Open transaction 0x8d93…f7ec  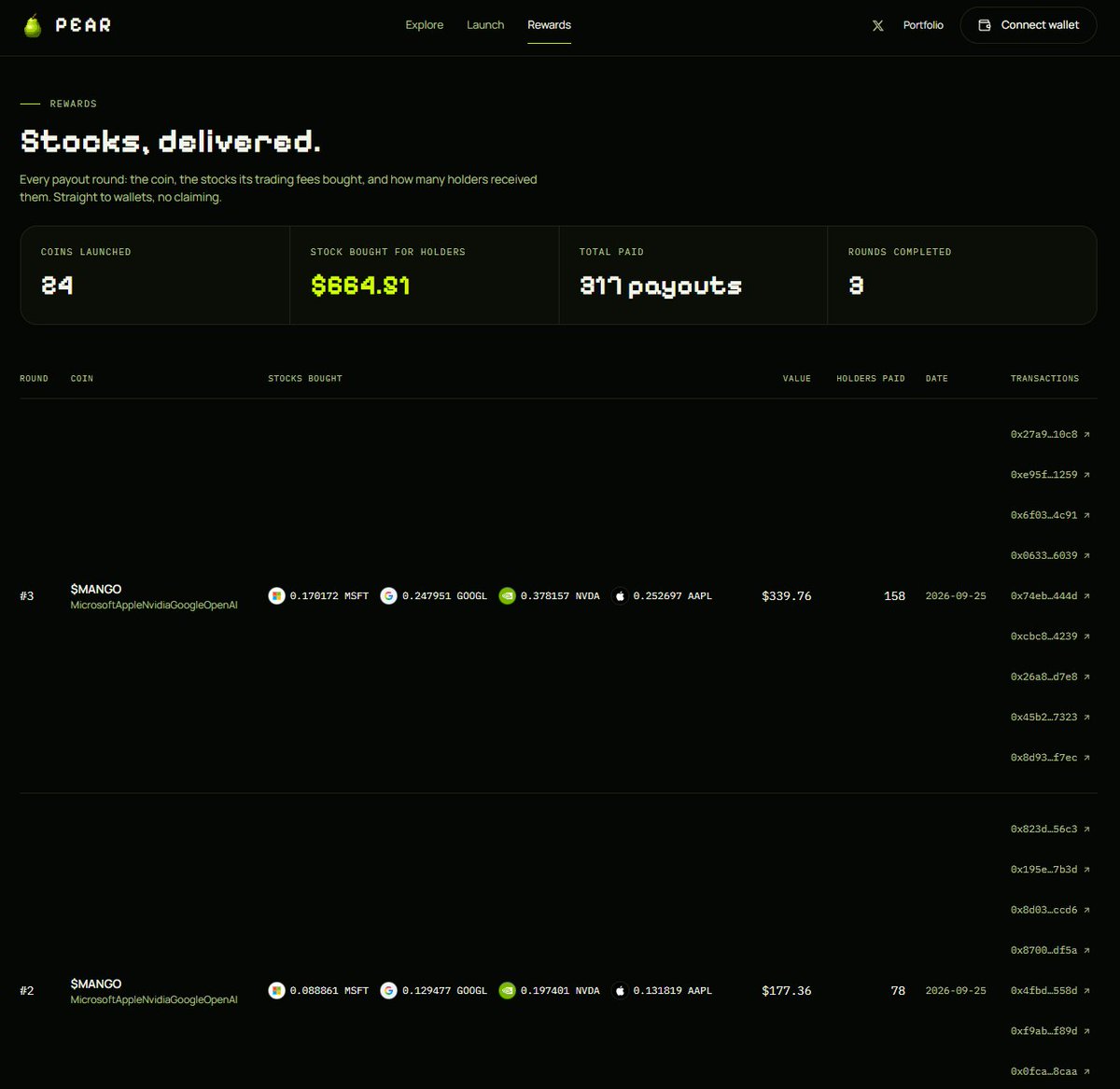click(1050, 757)
